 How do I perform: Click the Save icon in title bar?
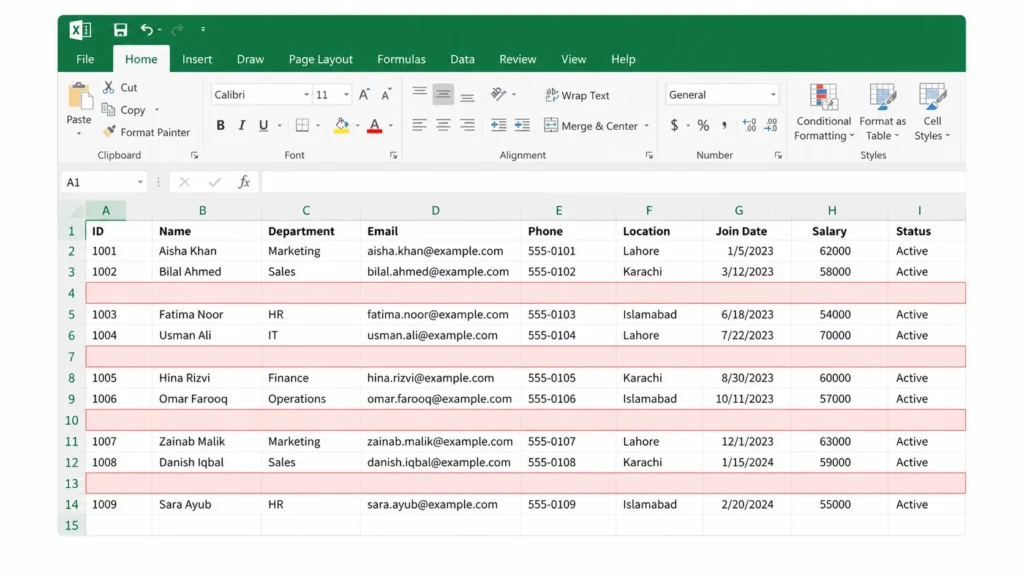pyautogui.click(x=120, y=29)
